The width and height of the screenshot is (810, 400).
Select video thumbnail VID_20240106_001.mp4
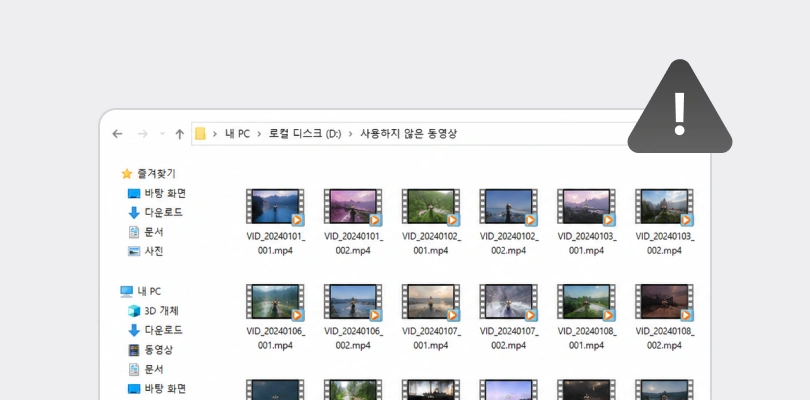coord(275,302)
